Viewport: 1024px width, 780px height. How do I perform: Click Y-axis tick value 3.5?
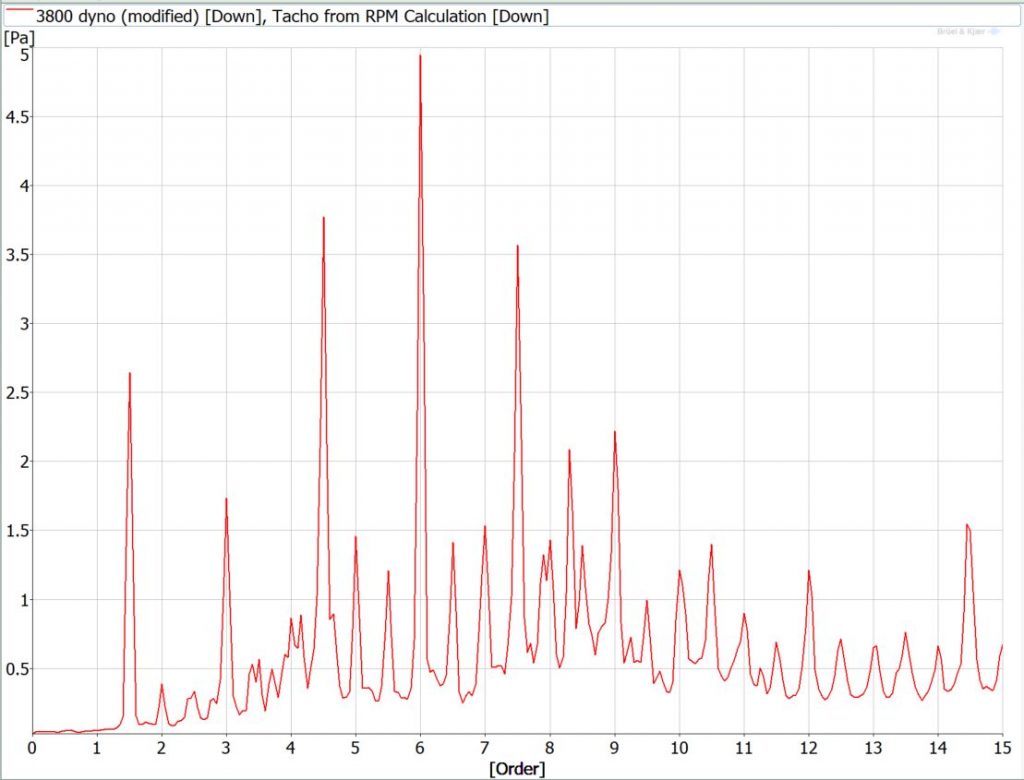18,255
